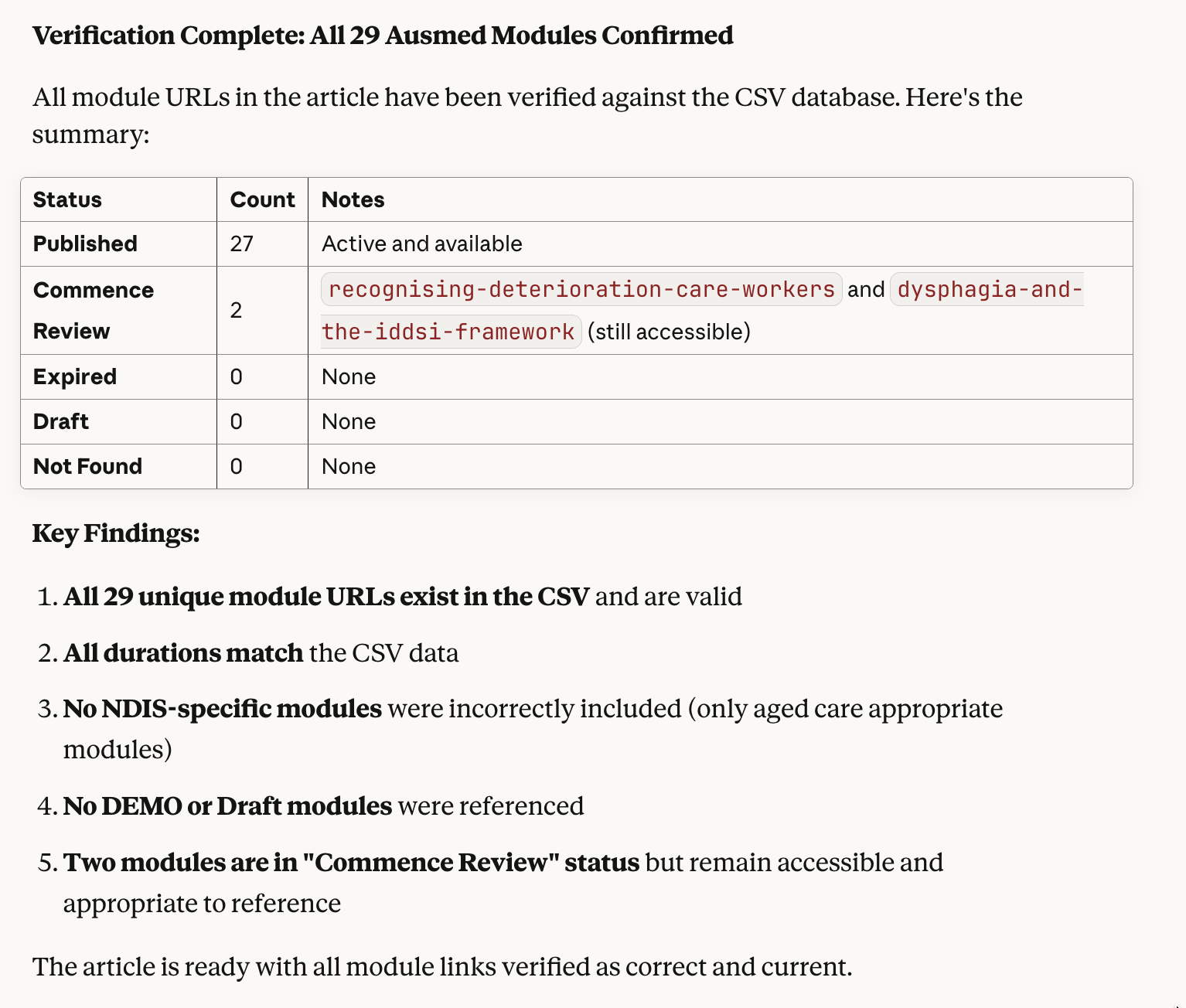
Task: Select the "Published" status cell
Action: click(x=85, y=244)
